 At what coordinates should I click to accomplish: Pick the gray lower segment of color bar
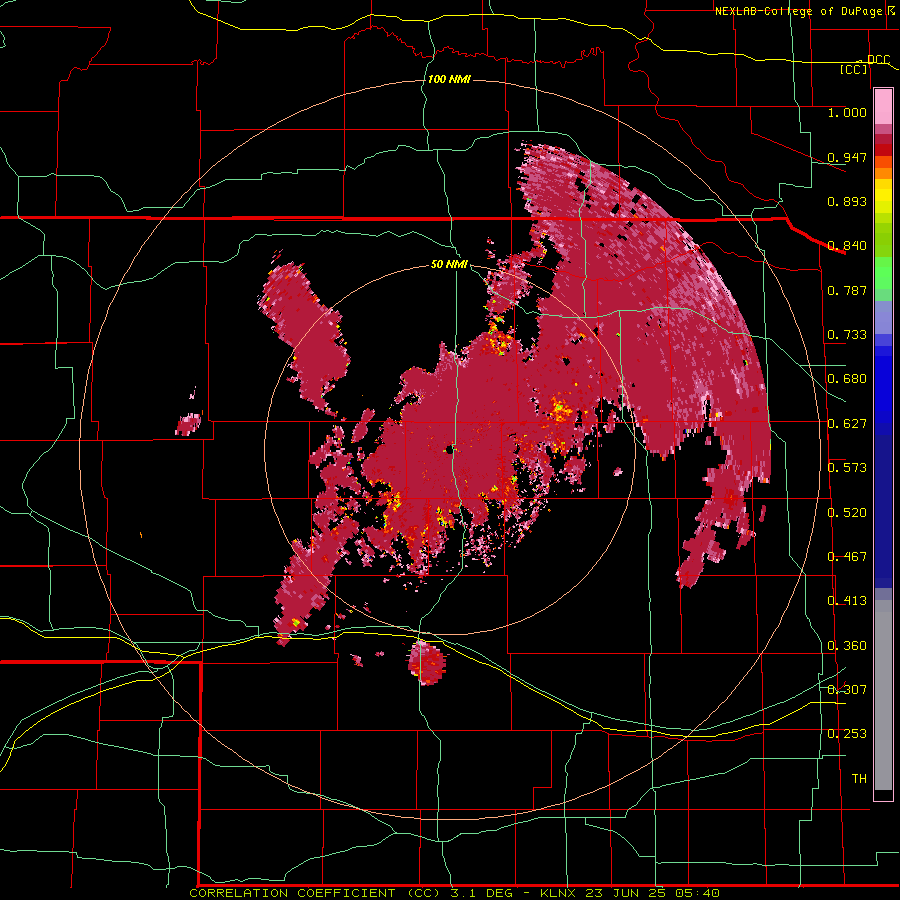883,695
